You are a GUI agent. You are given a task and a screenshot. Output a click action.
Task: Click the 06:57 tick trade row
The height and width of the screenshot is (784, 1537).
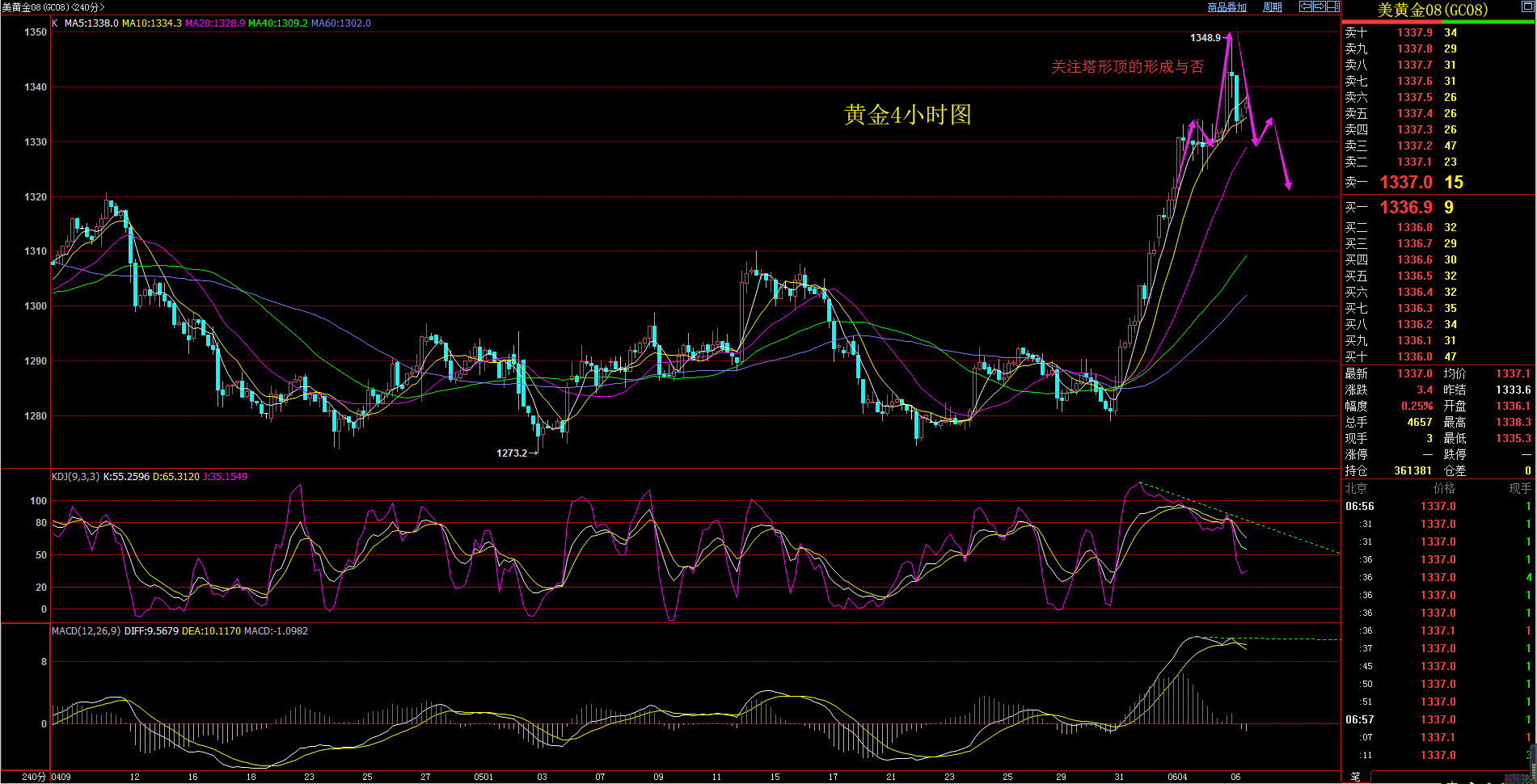click(x=1438, y=720)
